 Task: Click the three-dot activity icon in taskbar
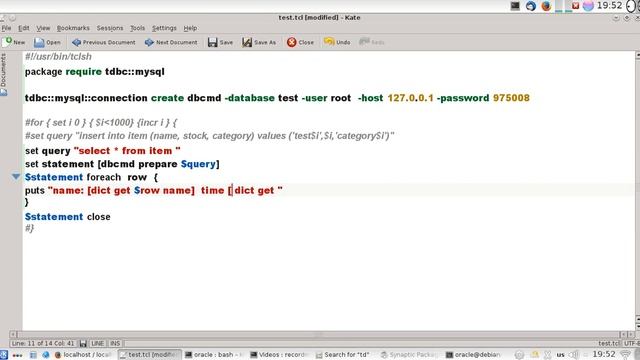point(17,355)
